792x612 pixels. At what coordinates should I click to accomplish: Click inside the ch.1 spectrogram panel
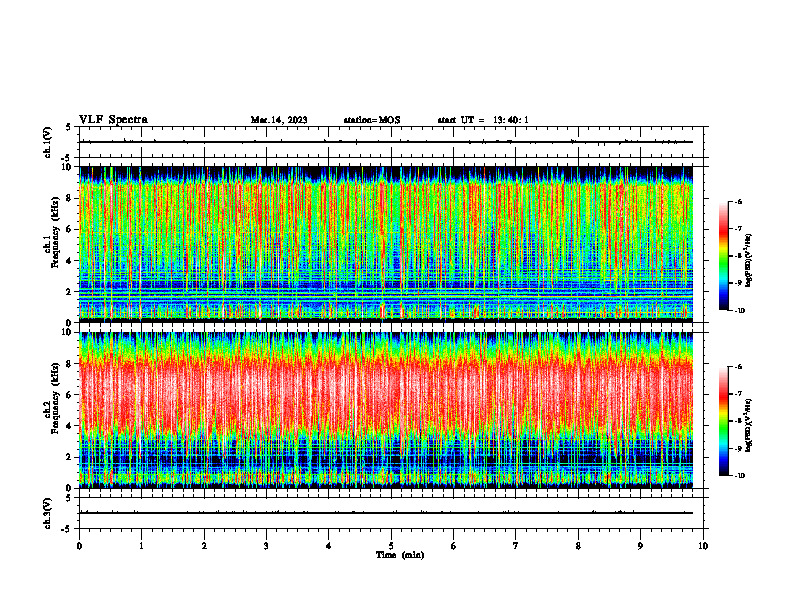[x=386, y=244]
